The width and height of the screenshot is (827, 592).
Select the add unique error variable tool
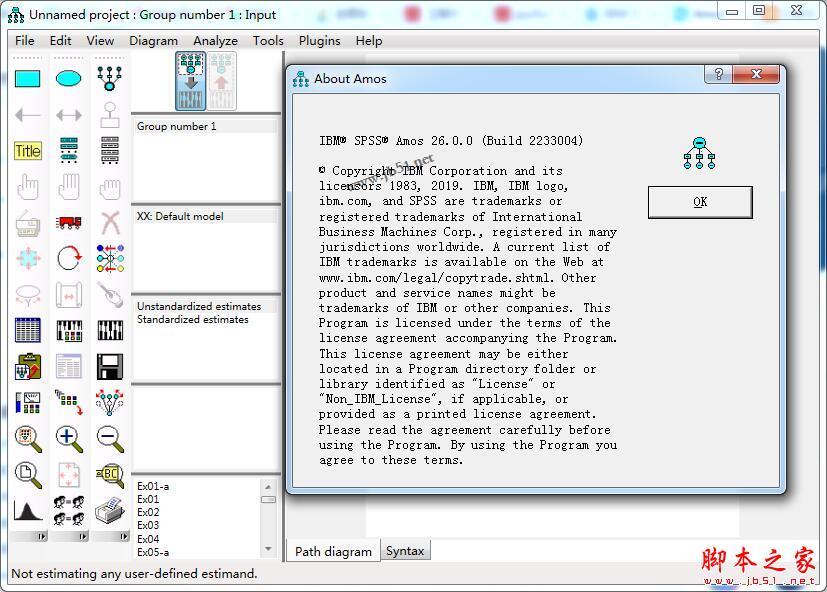110,114
